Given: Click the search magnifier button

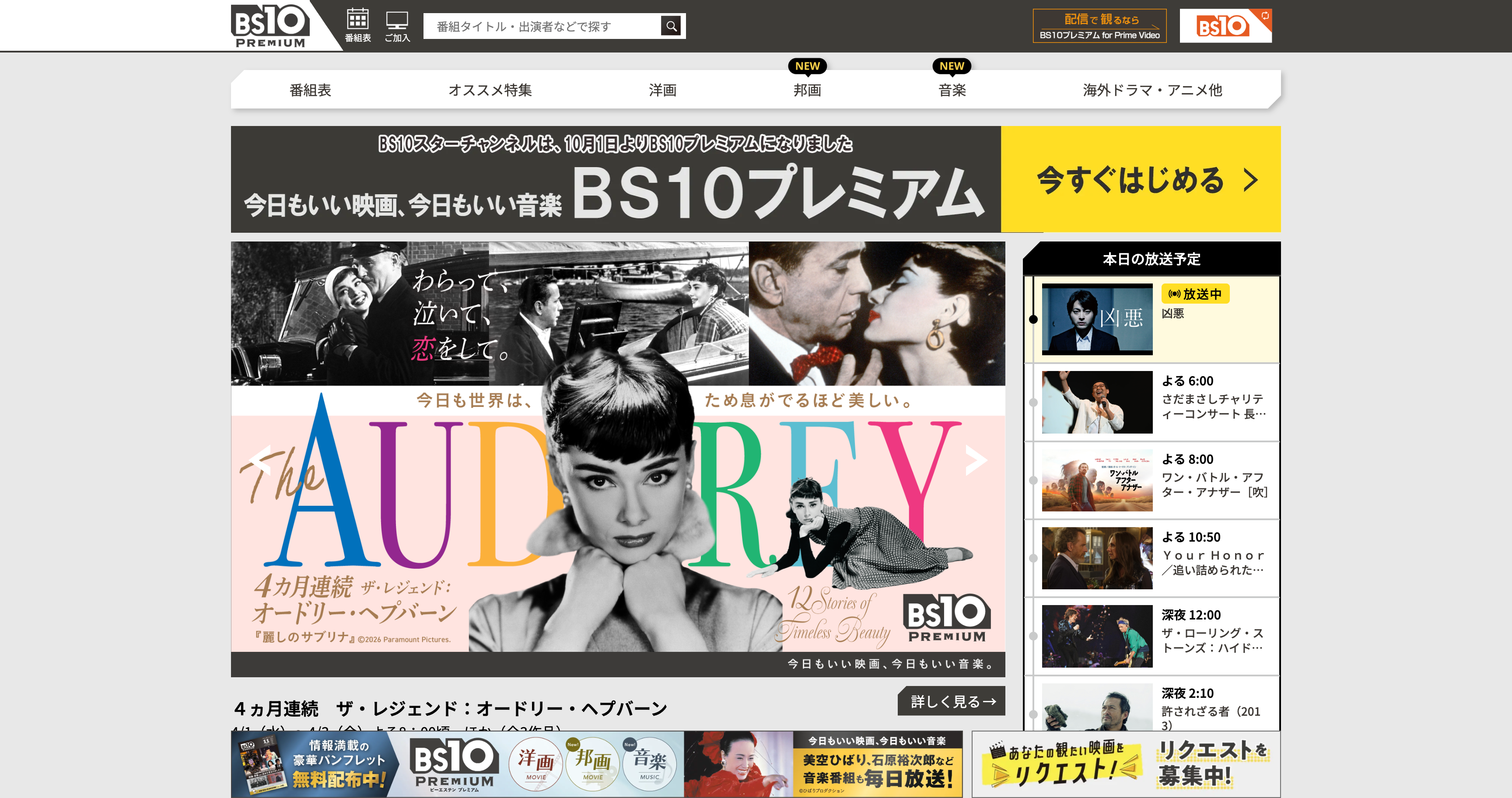Looking at the screenshot, I should coord(672,26).
